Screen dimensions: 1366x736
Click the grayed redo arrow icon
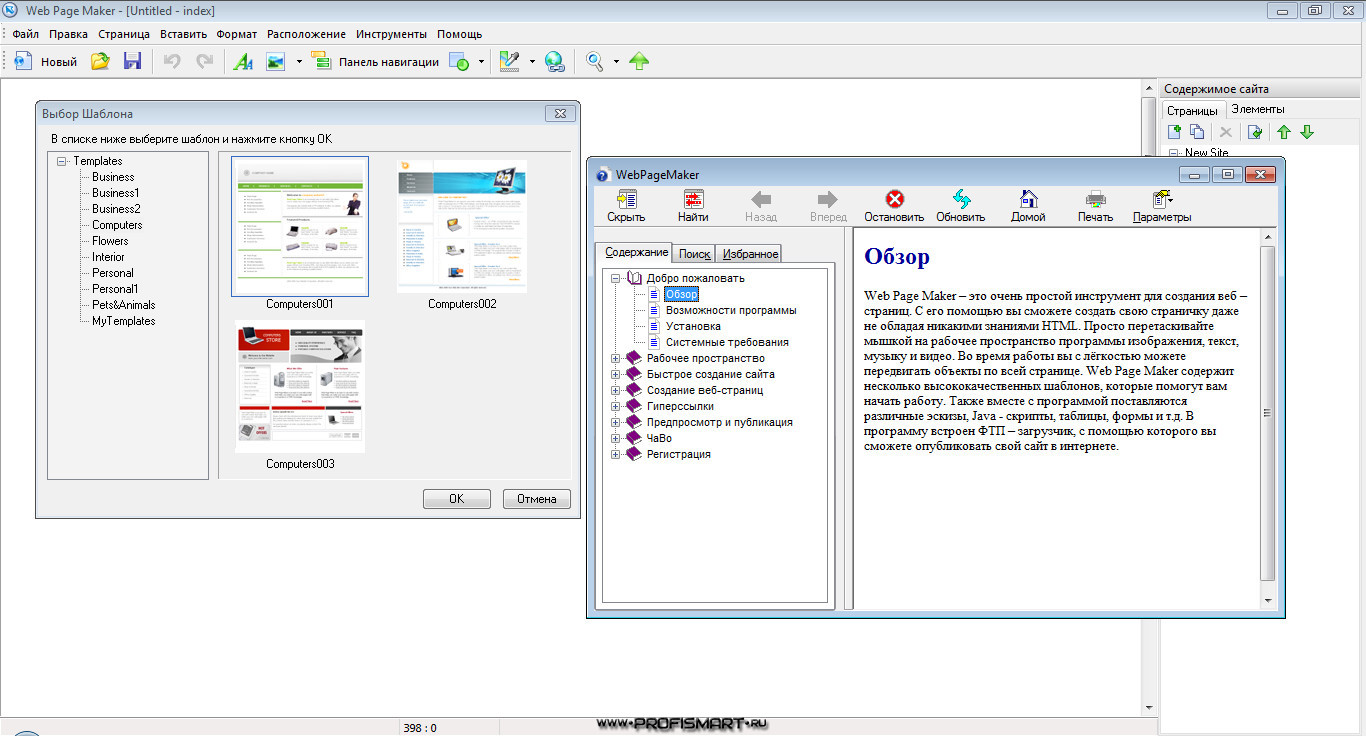coord(204,61)
